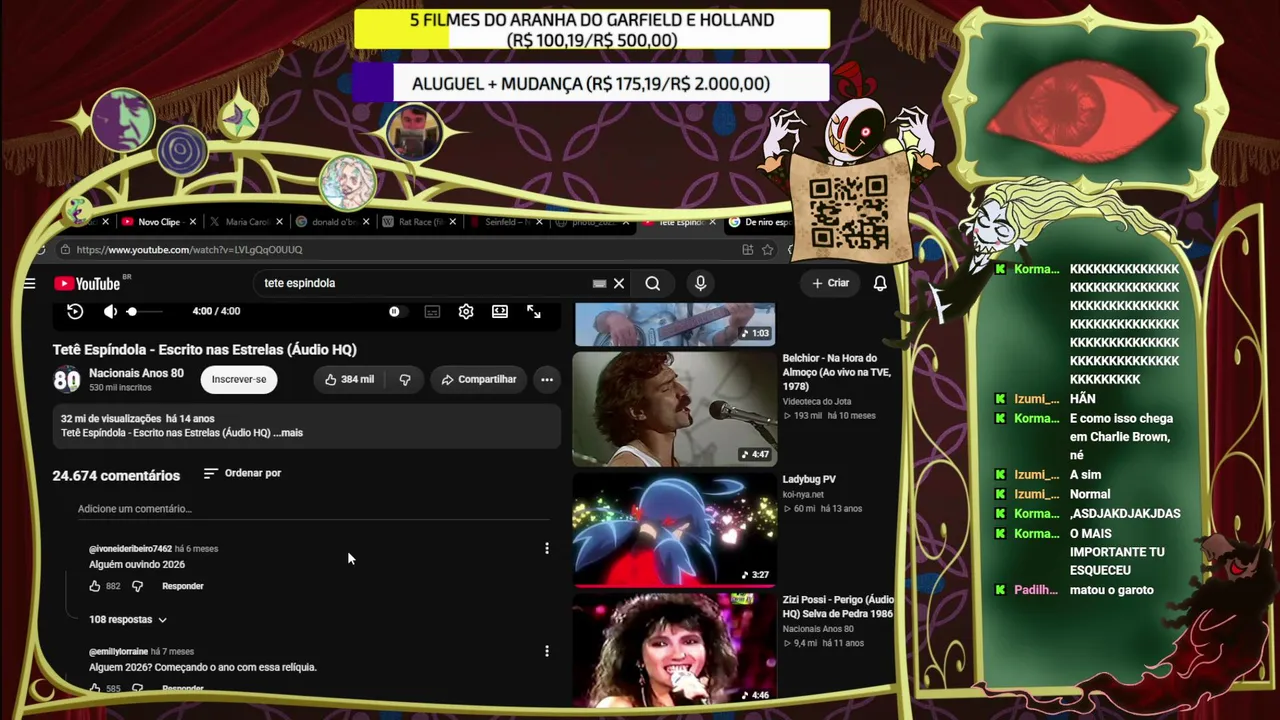Viewport: 1280px width, 720px height.
Task: Clear the 'tete espindola' search text
Action: 619,283
